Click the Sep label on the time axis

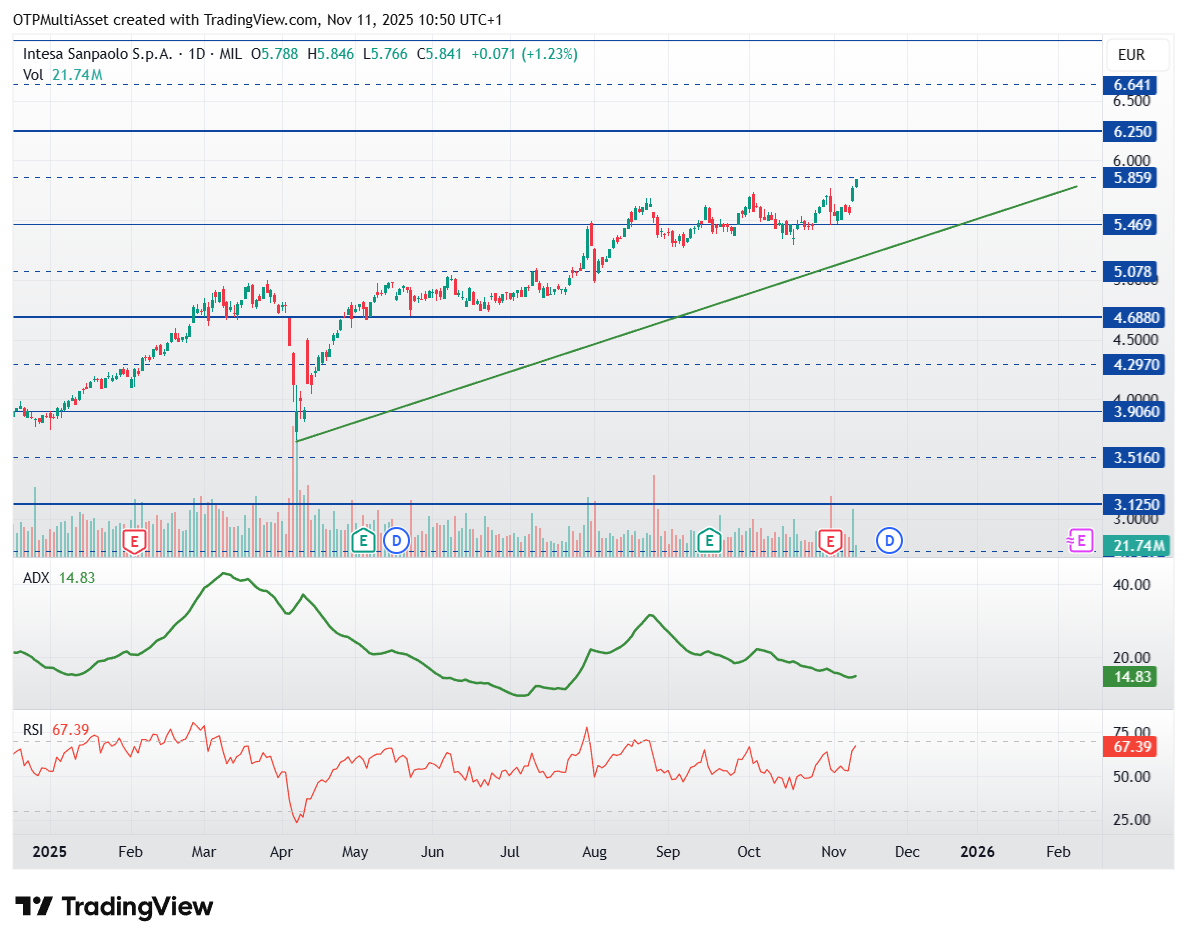coord(668,852)
